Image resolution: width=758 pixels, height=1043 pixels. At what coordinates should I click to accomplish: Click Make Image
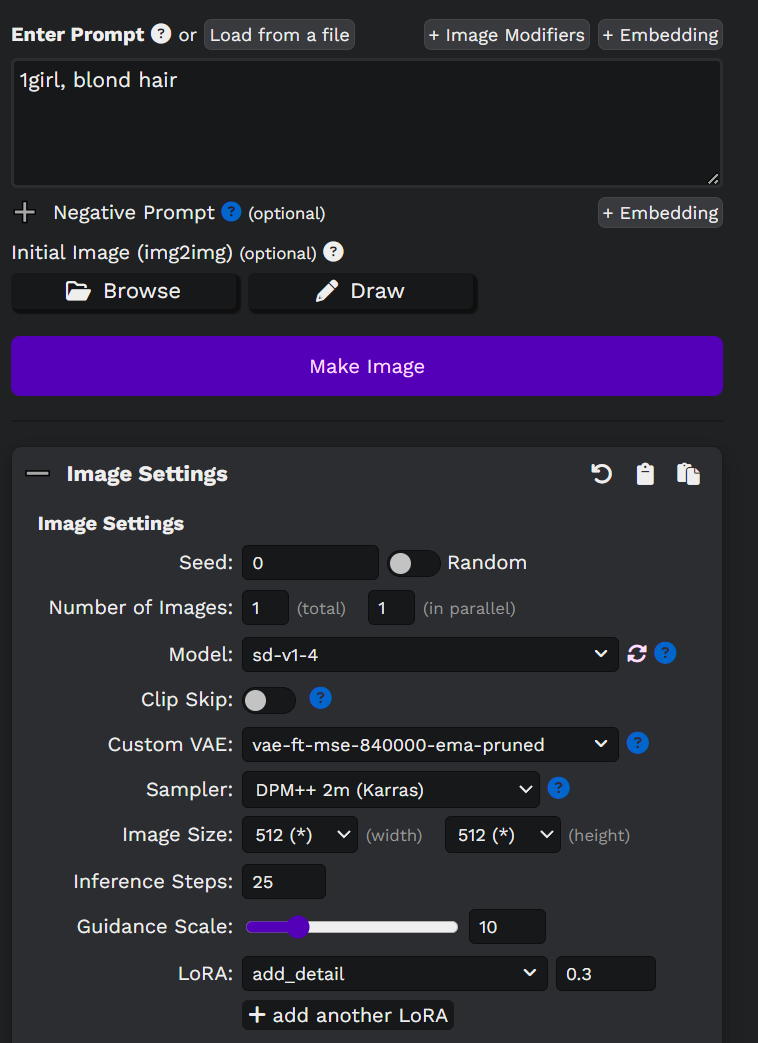[x=367, y=366]
